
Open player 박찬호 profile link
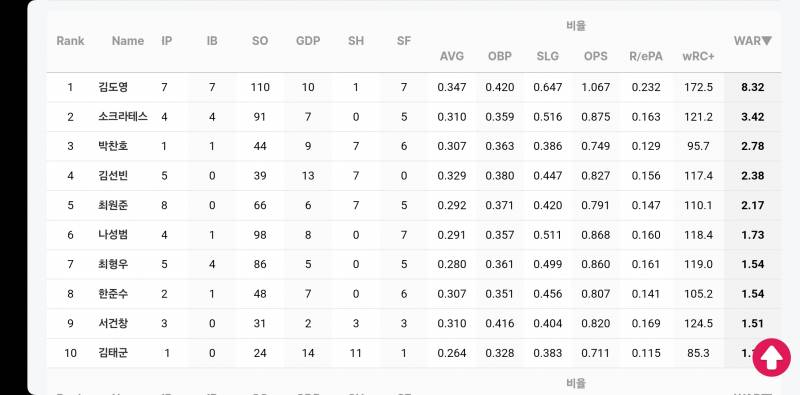tap(113, 146)
